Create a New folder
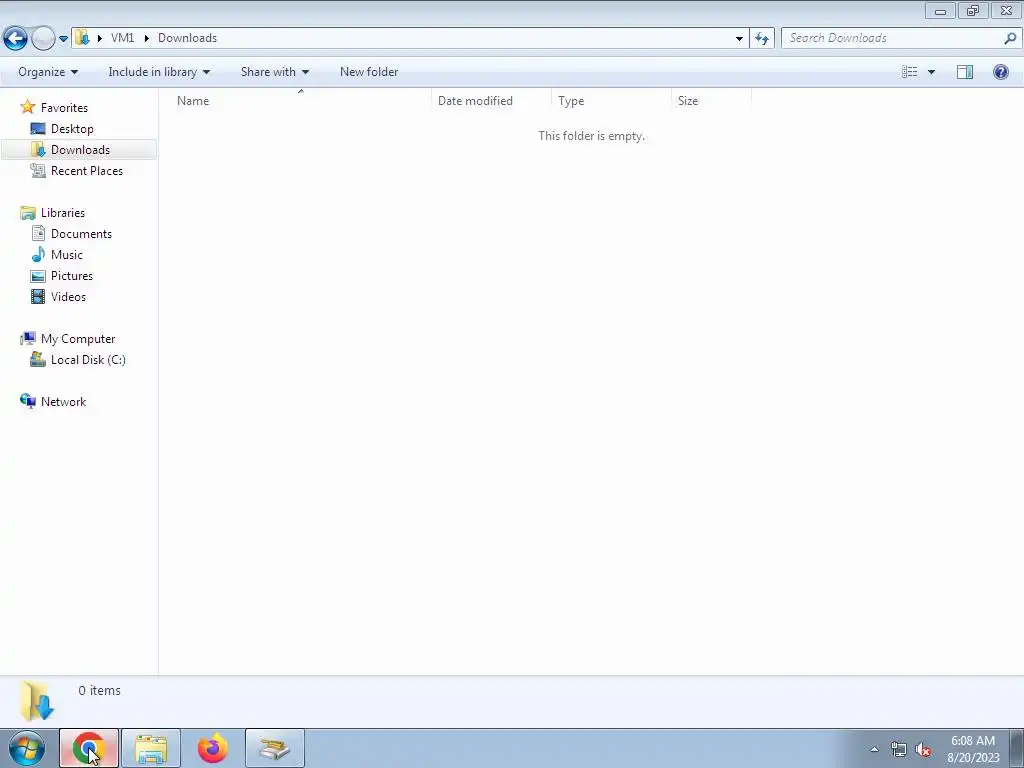Image resolution: width=1024 pixels, height=768 pixels. click(x=369, y=72)
